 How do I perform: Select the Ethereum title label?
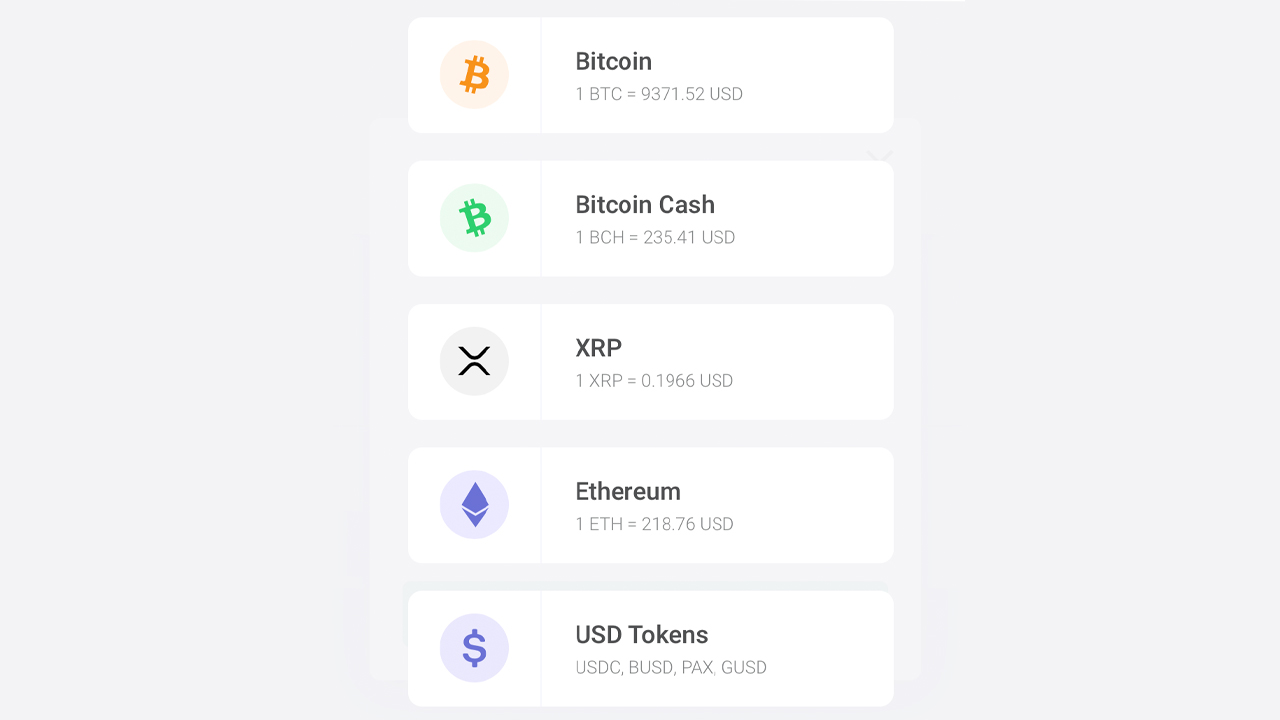tap(628, 491)
